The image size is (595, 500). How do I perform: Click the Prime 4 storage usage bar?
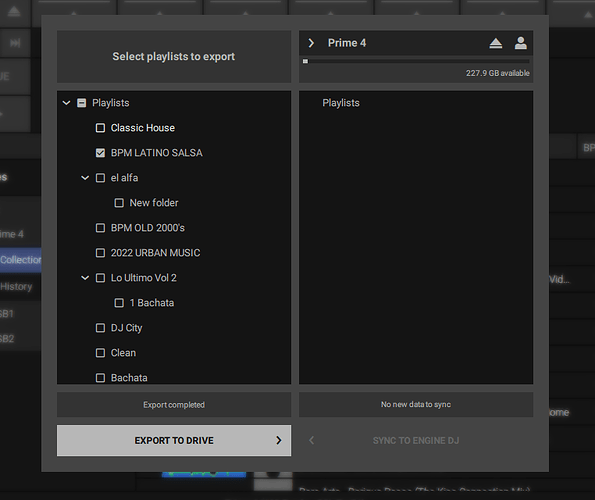pyautogui.click(x=416, y=61)
